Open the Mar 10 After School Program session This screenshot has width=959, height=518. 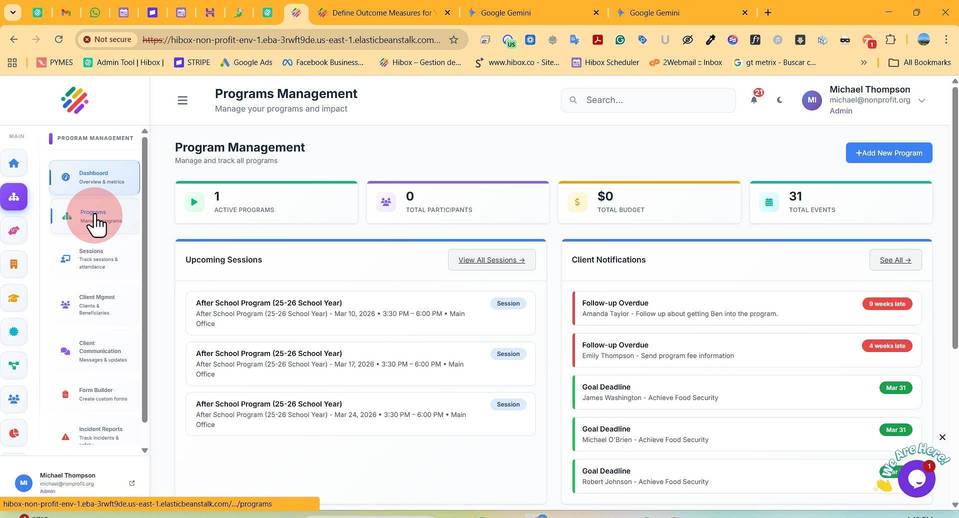pos(360,313)
